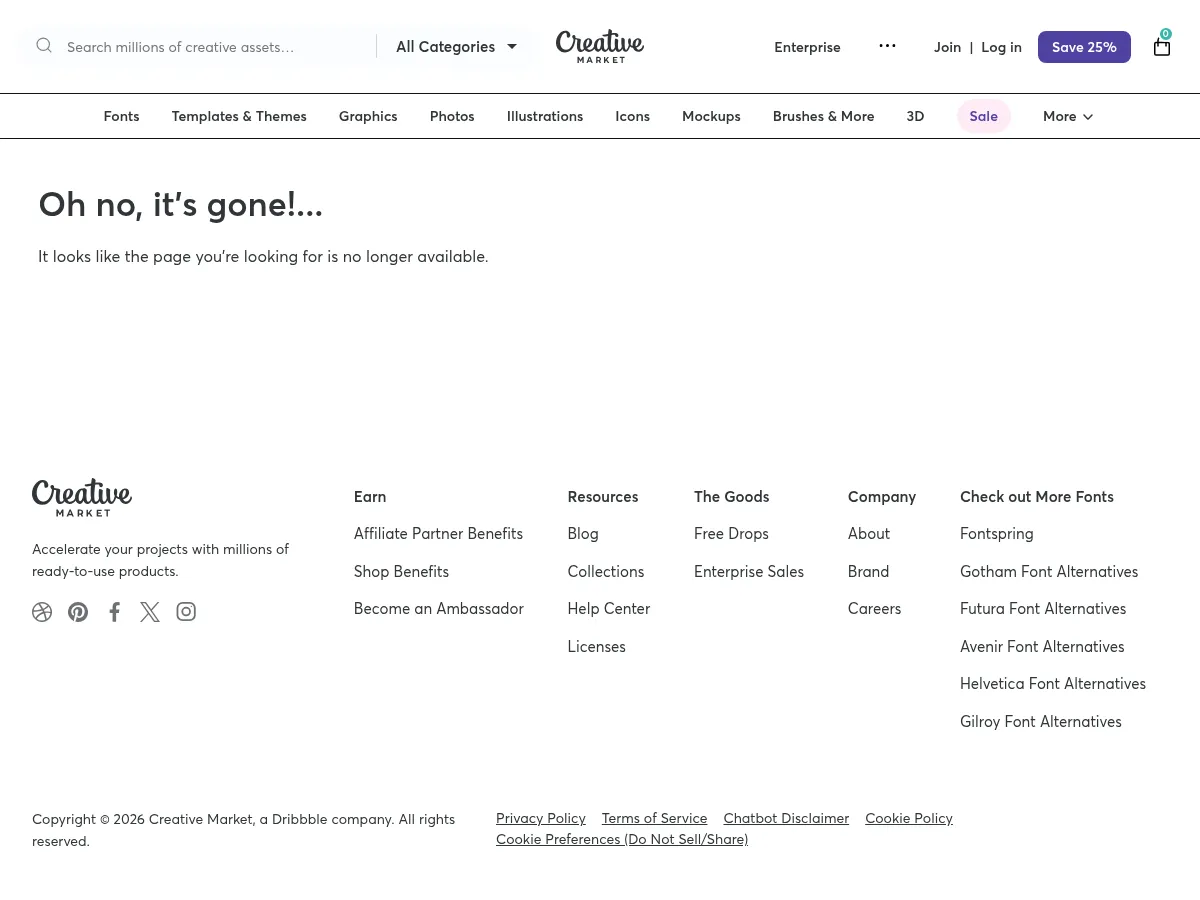Open the Sale section

point(983,116)
